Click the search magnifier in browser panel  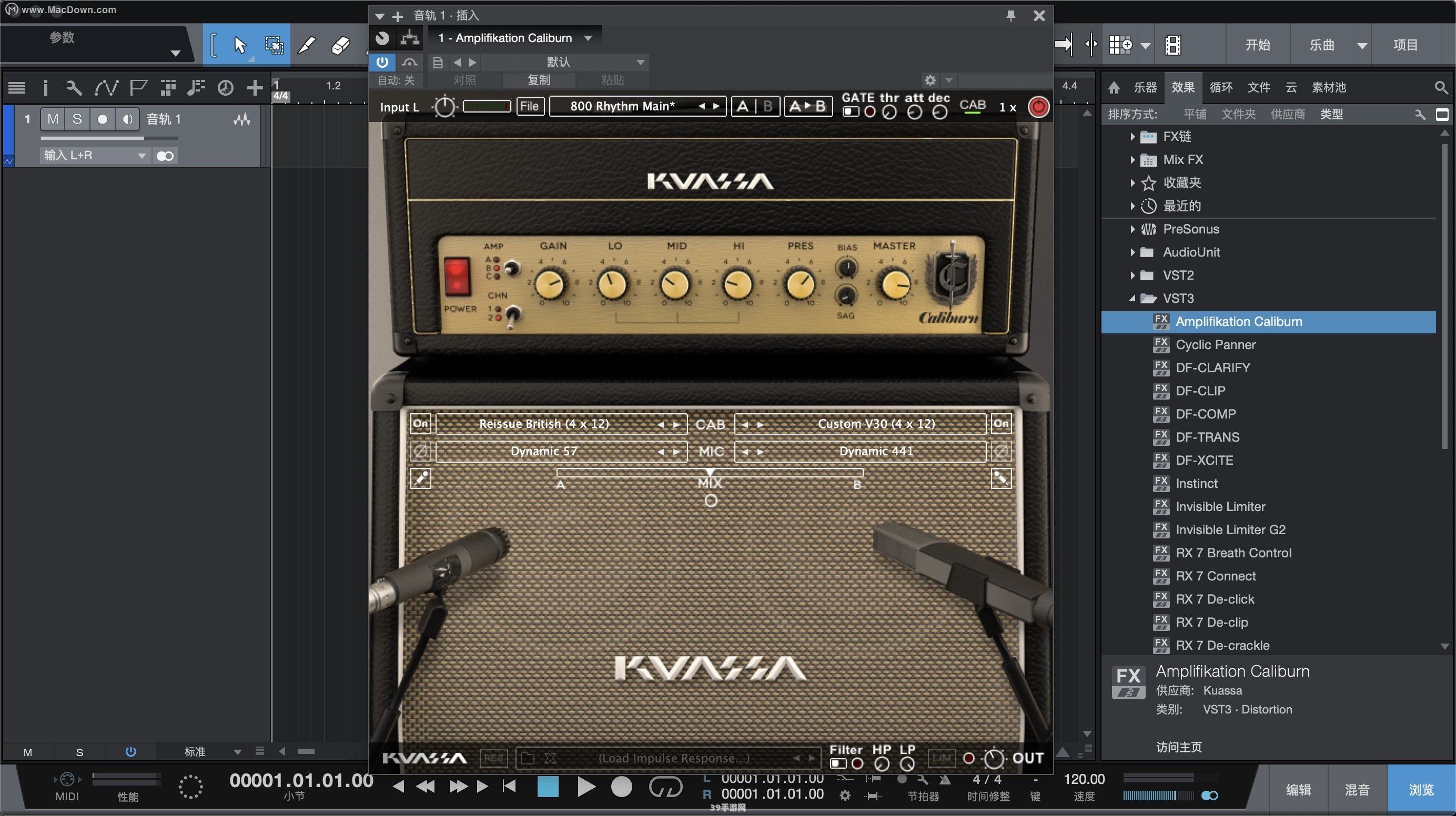point(1440,88)
